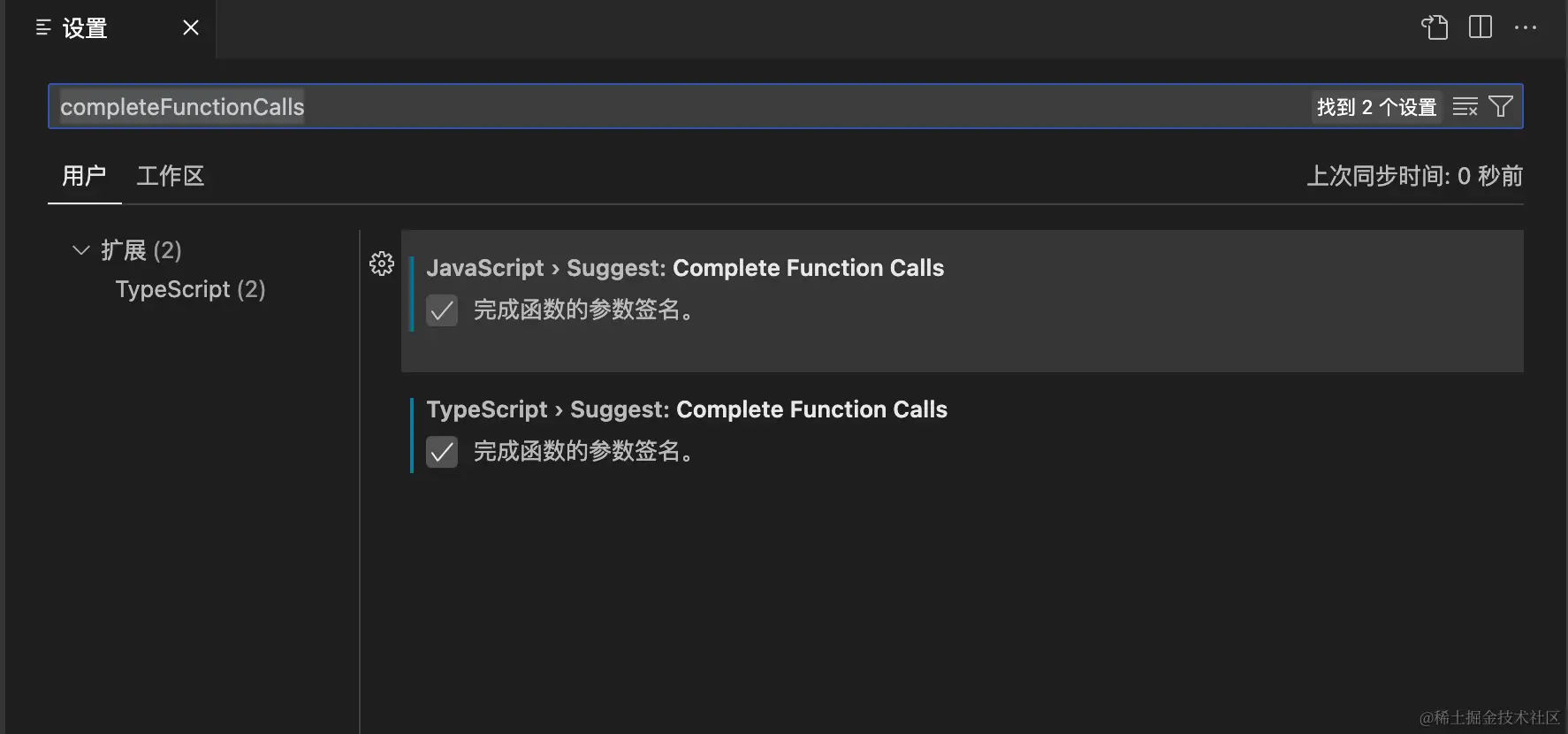Select the 扩展 (2) tree entry
Screen dimensions: 1568x734
[x=141, y=250]
